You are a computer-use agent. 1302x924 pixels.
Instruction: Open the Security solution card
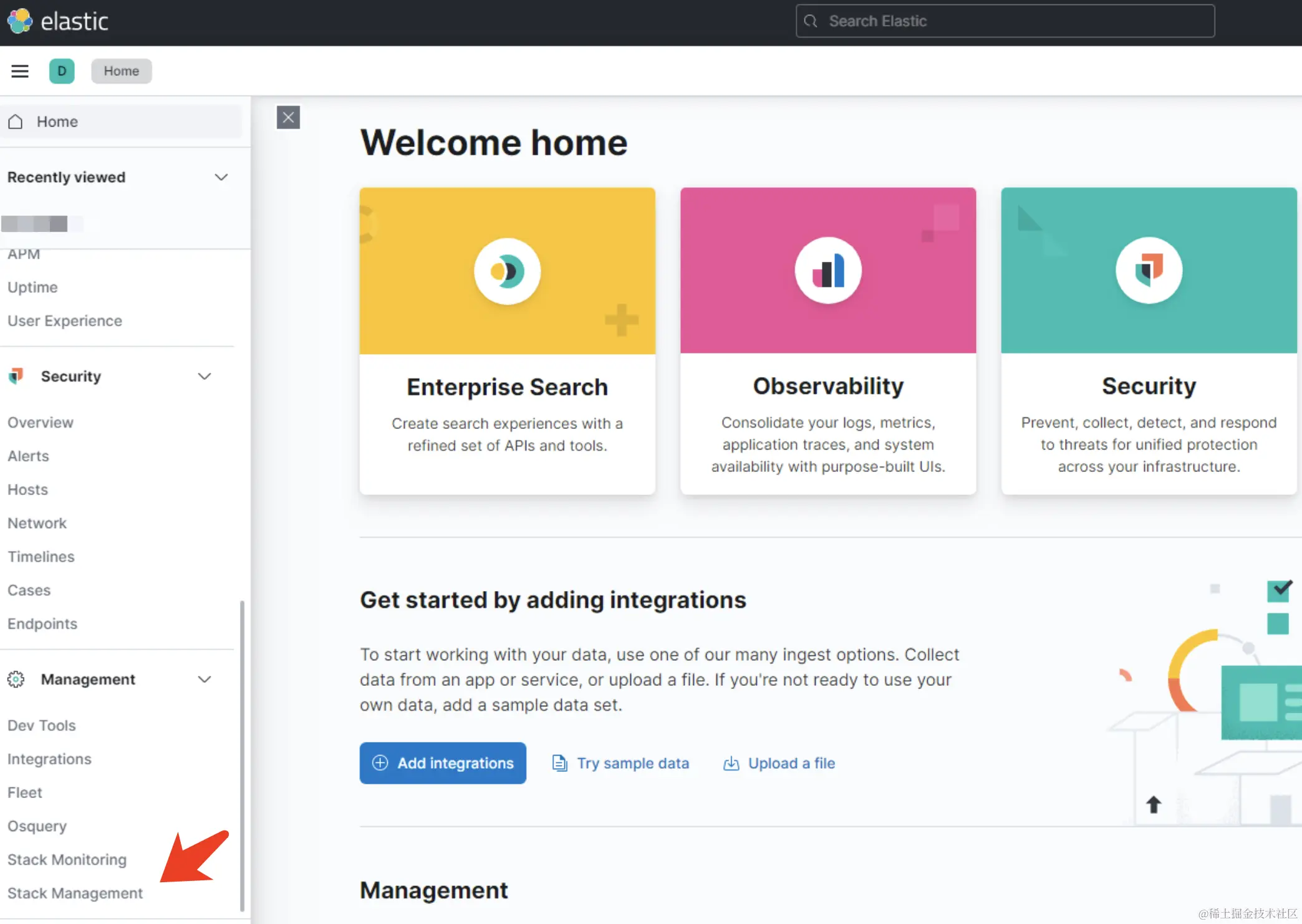point(1149,341)
